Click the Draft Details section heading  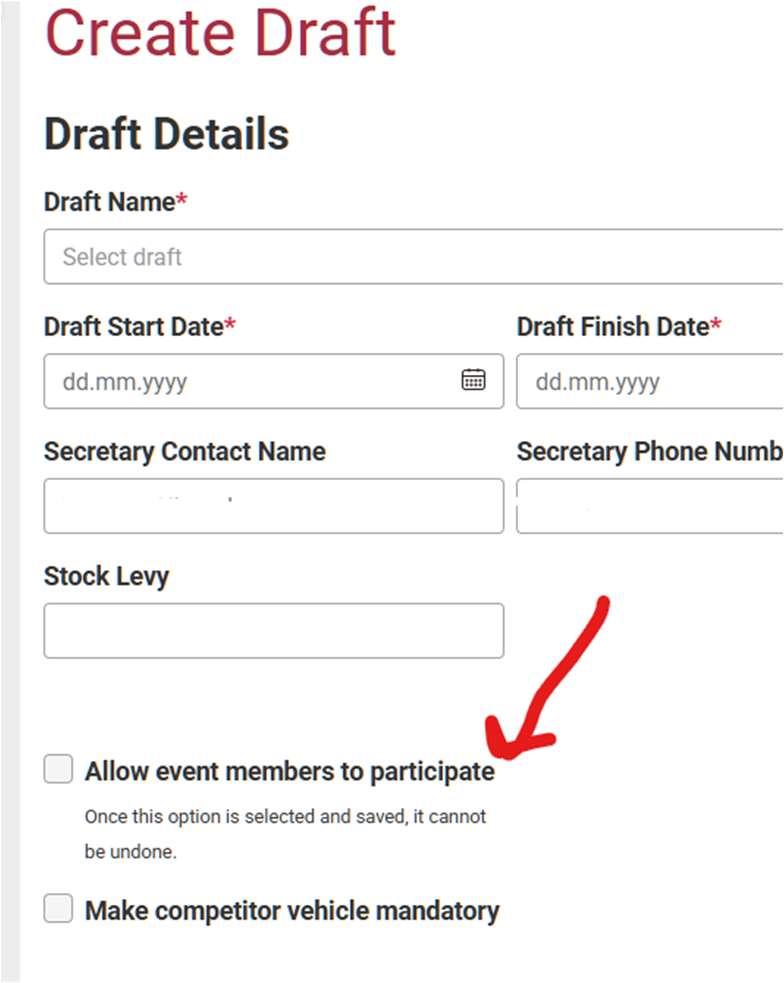[166, 134]
